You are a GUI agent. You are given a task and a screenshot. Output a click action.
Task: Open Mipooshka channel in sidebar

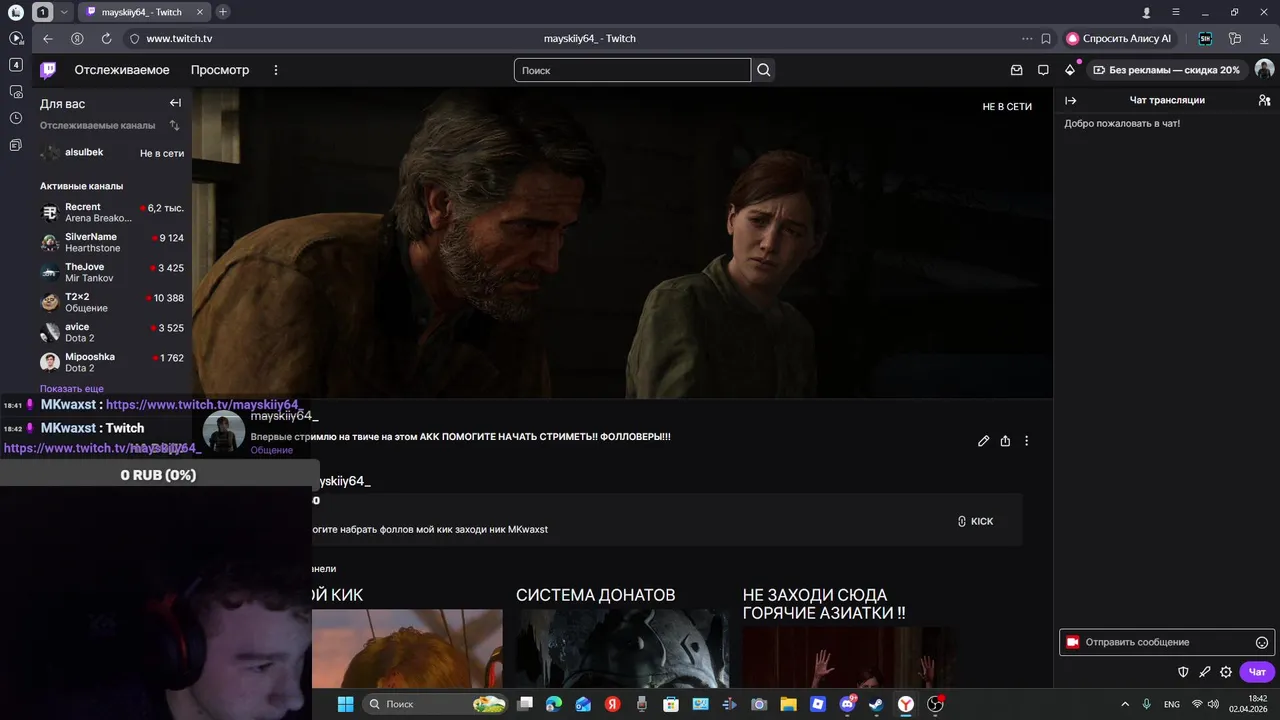(x=112, y=363)
